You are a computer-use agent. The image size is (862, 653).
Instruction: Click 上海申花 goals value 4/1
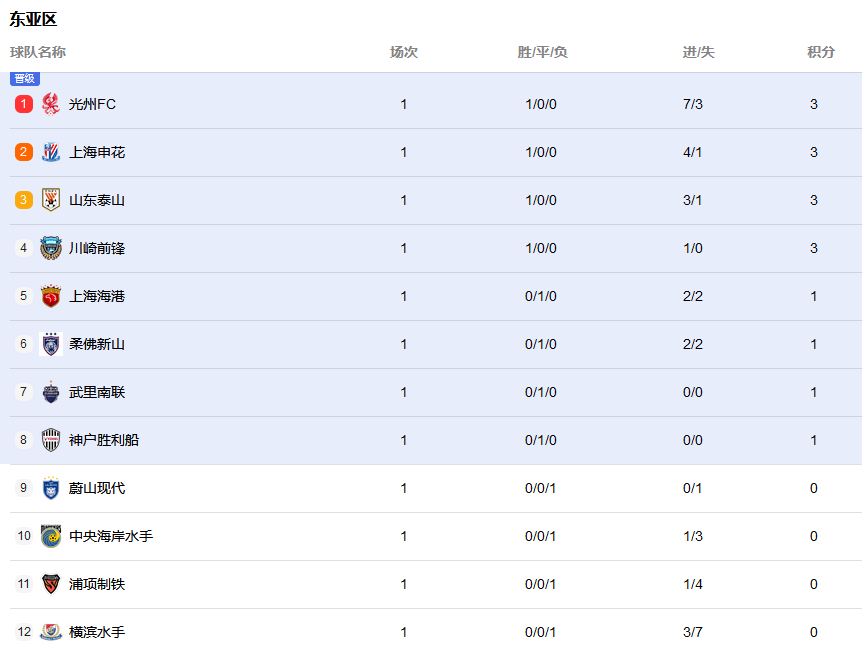pyautogui.click(x=693, y=152)
